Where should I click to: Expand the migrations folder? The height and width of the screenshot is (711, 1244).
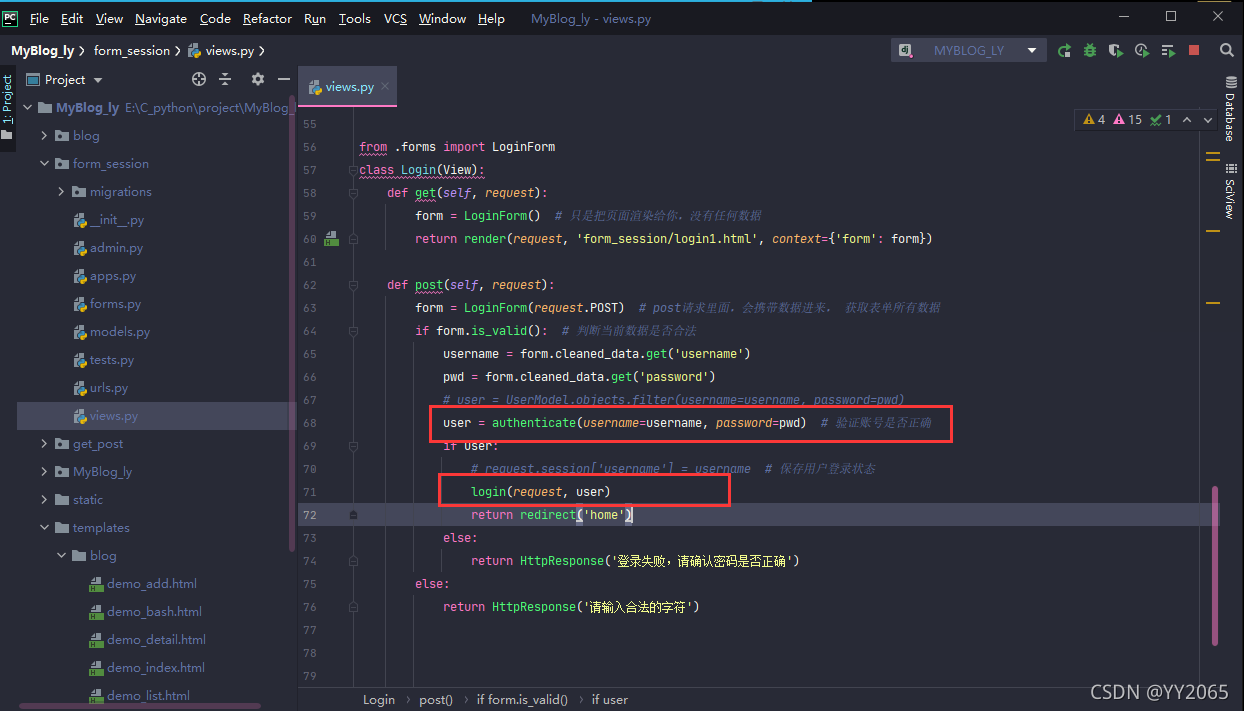61,191
